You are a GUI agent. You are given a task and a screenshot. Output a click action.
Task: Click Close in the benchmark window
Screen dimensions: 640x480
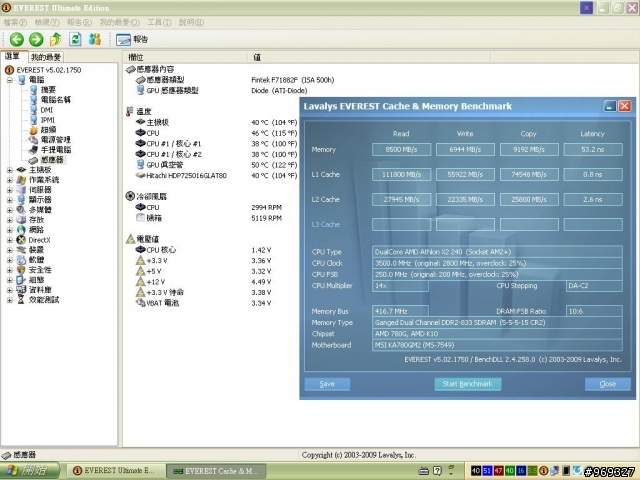tap(608, 384)
